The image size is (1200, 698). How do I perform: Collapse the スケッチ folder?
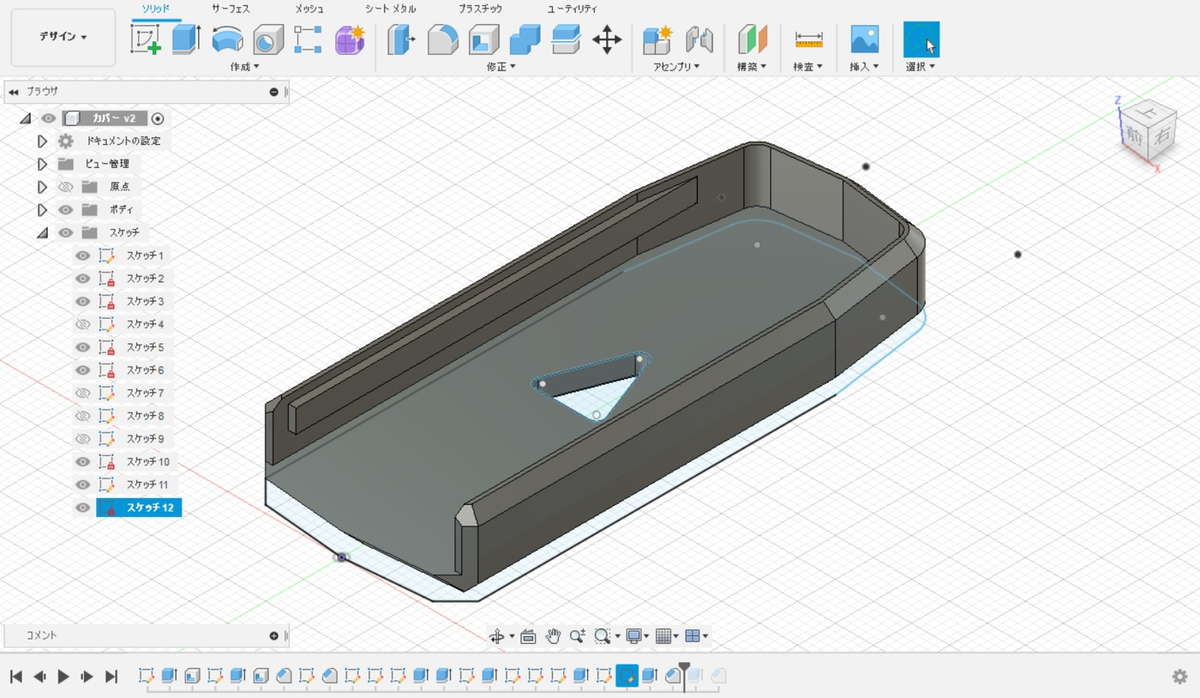pos(42,233)
